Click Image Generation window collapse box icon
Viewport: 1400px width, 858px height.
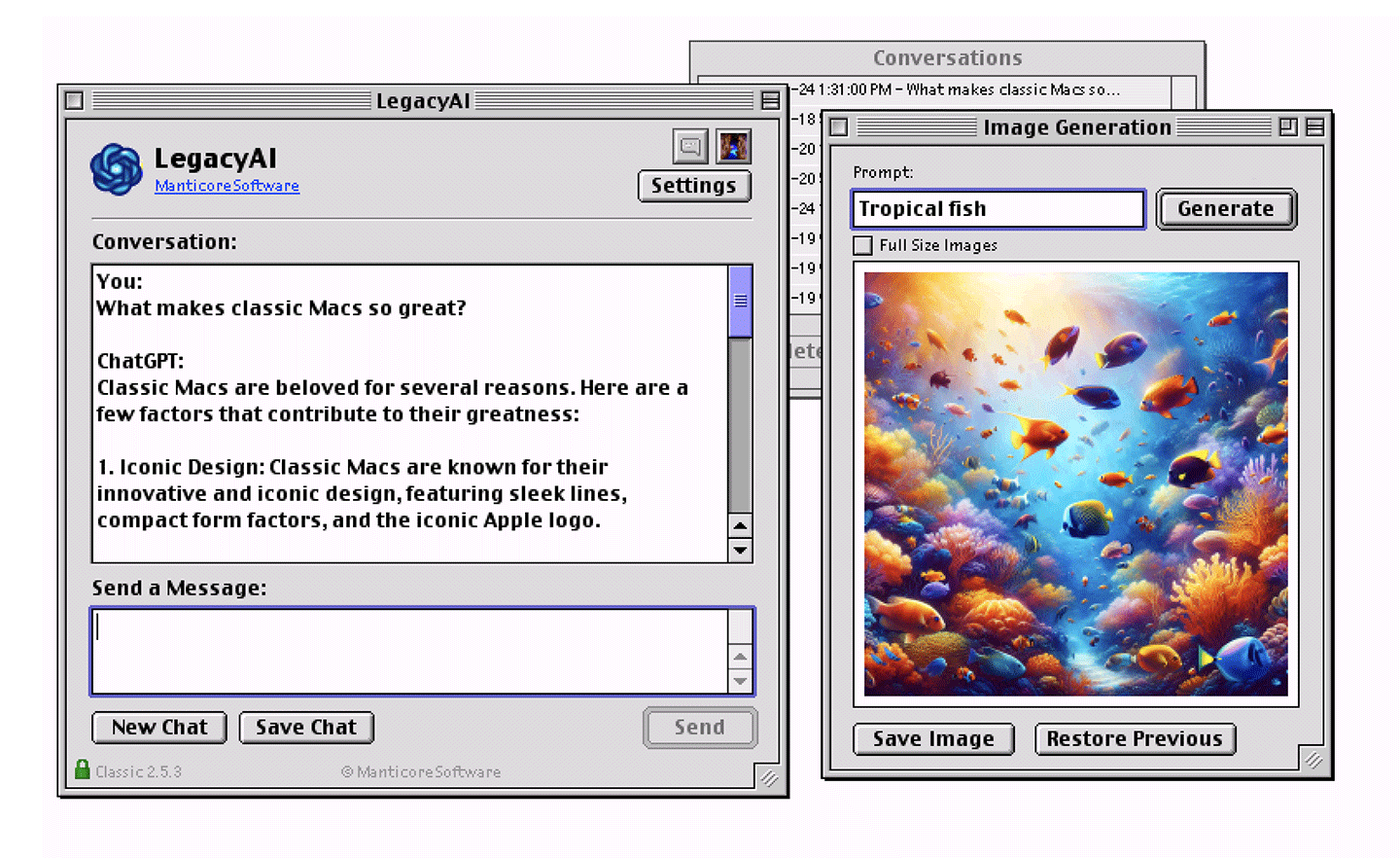click(x=1314, y=127)
